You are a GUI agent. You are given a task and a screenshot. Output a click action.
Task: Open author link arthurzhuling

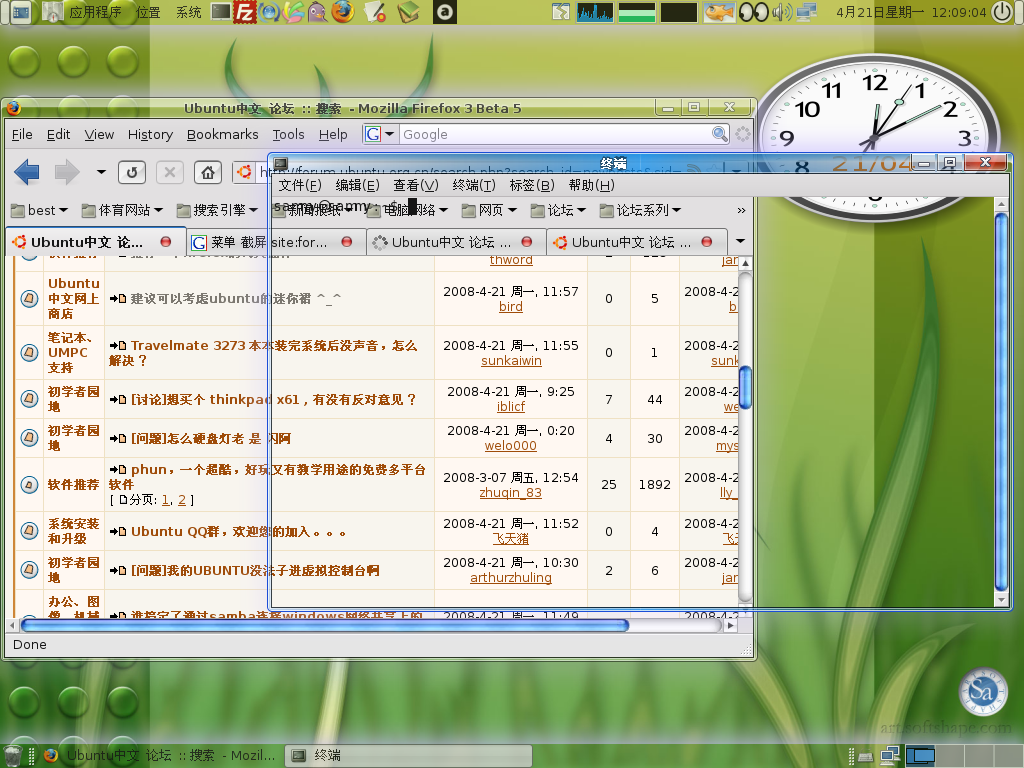(x=511, y=577)
